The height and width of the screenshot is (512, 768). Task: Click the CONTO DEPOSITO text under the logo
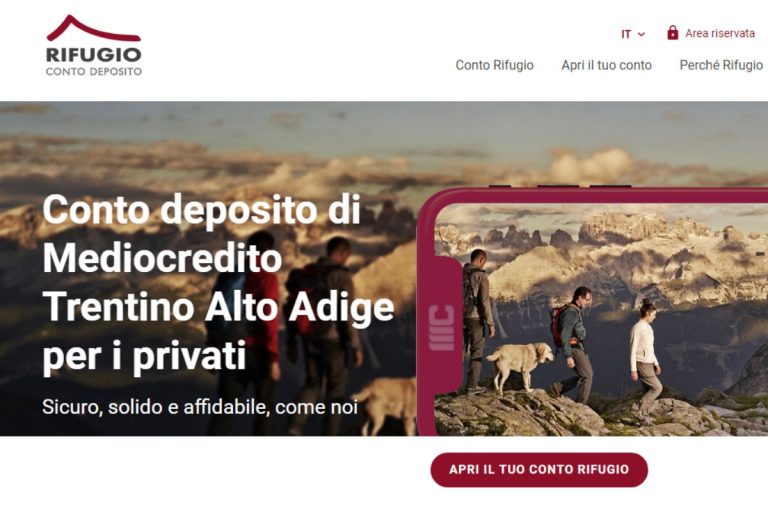(x=94, y=72)
